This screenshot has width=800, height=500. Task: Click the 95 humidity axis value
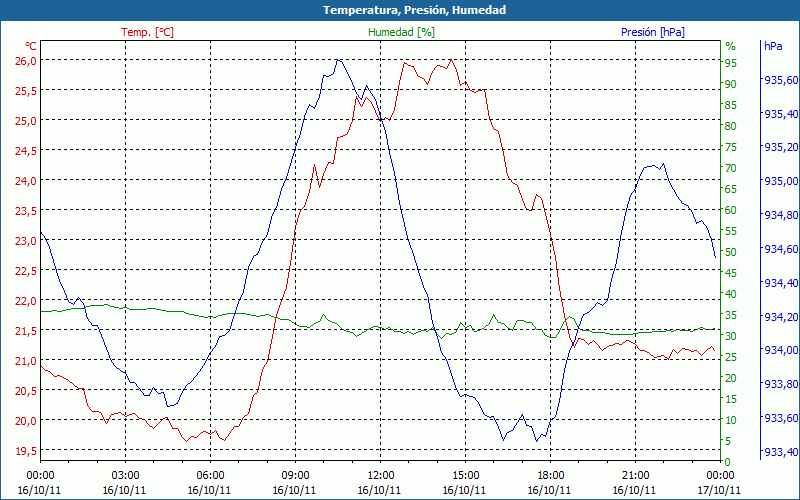click(x=731, y=63)
